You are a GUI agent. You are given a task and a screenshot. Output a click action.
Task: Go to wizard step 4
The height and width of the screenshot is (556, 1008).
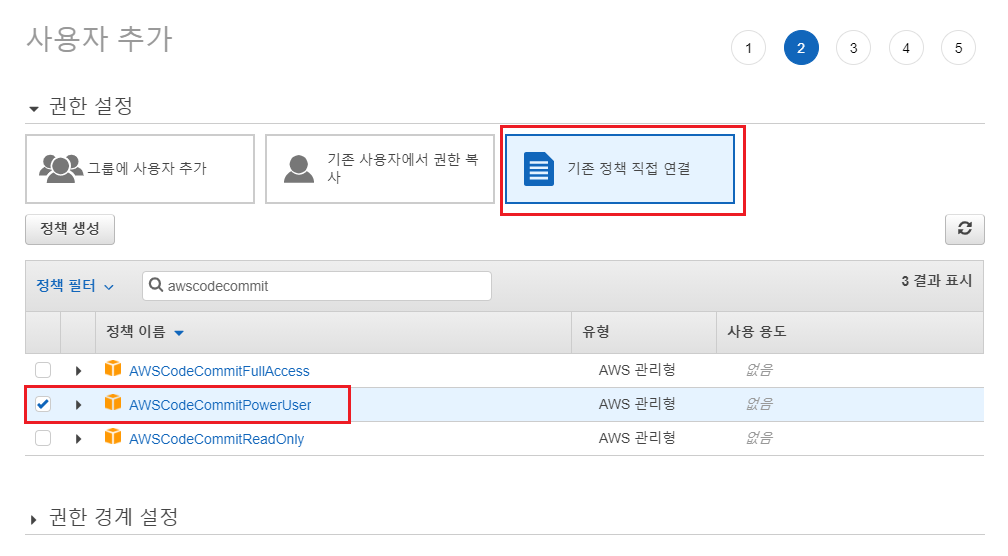pyautogui.click(x=906, y=48)
